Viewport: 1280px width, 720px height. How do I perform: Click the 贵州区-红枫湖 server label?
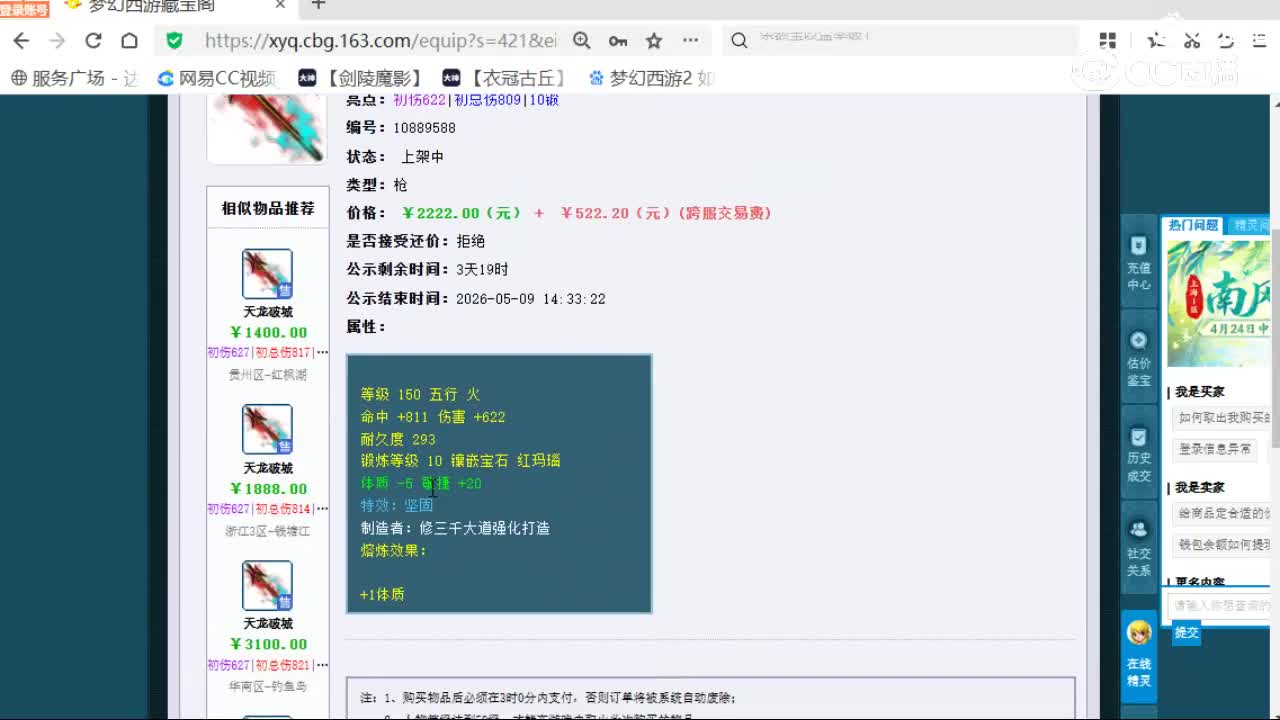pyautogui.click(x=267, y=375)
